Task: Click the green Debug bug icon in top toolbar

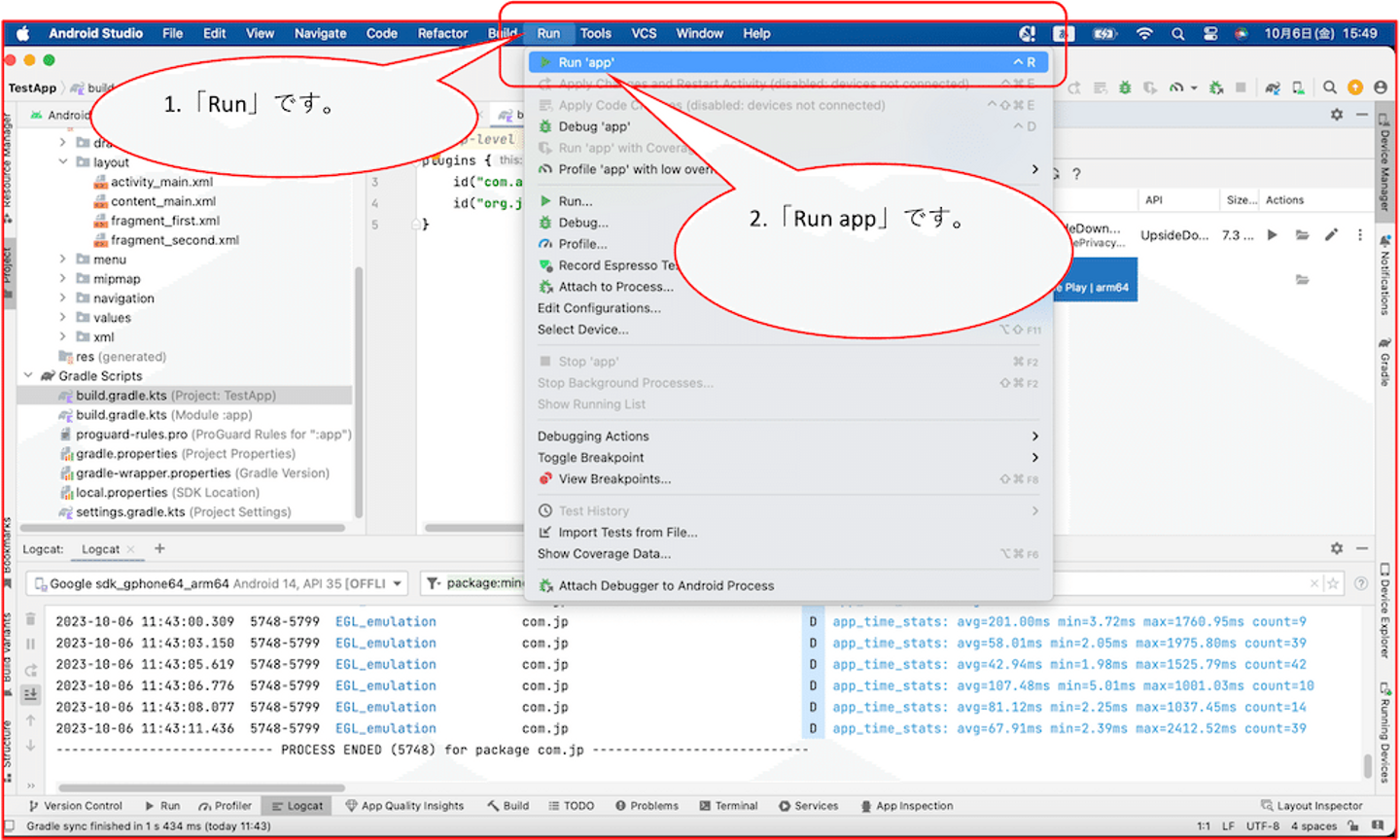Action: tap(1125, 87)
